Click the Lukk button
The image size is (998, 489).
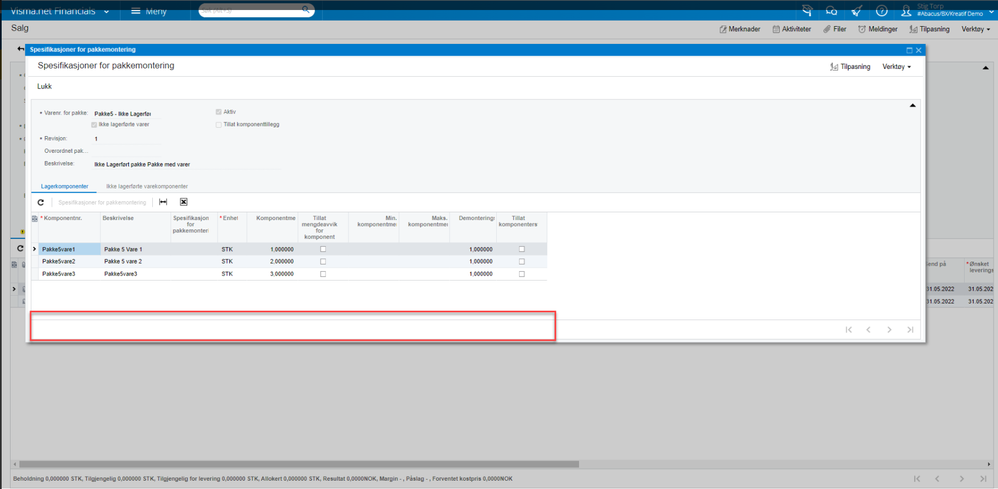coord(45,86)
